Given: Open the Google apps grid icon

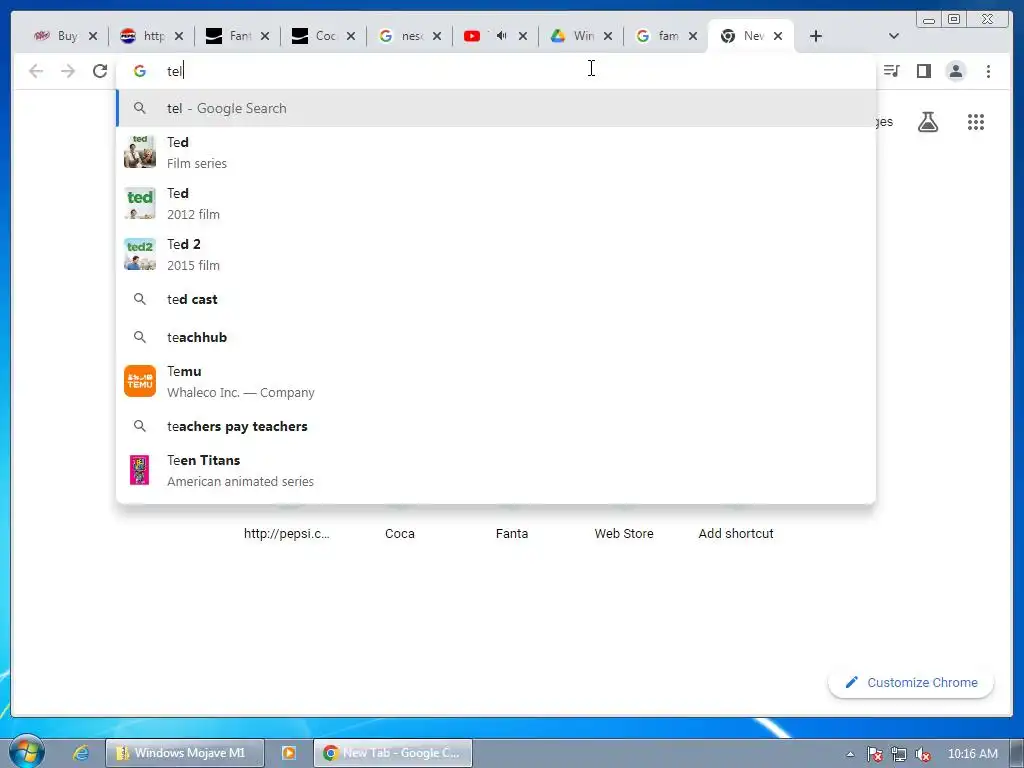Looking at the screenshot, I should pyautogui.click(x=976, y=122).
